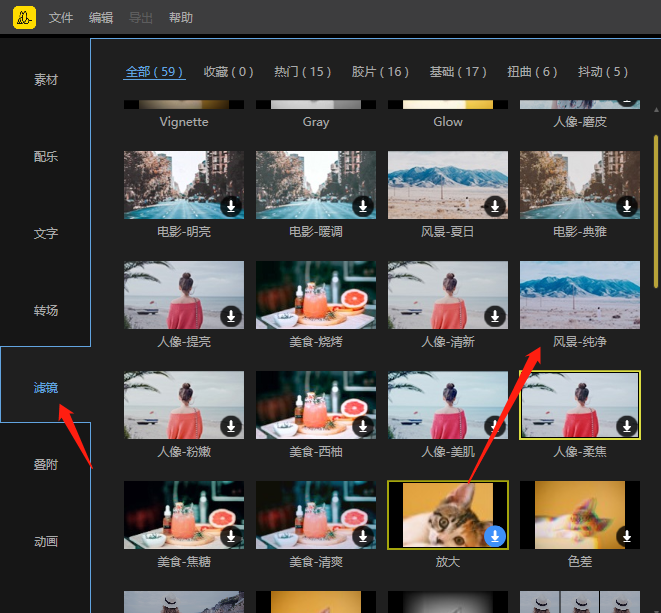Open the 帮助 menu
The image size is (661, 613).
point(181,18)
